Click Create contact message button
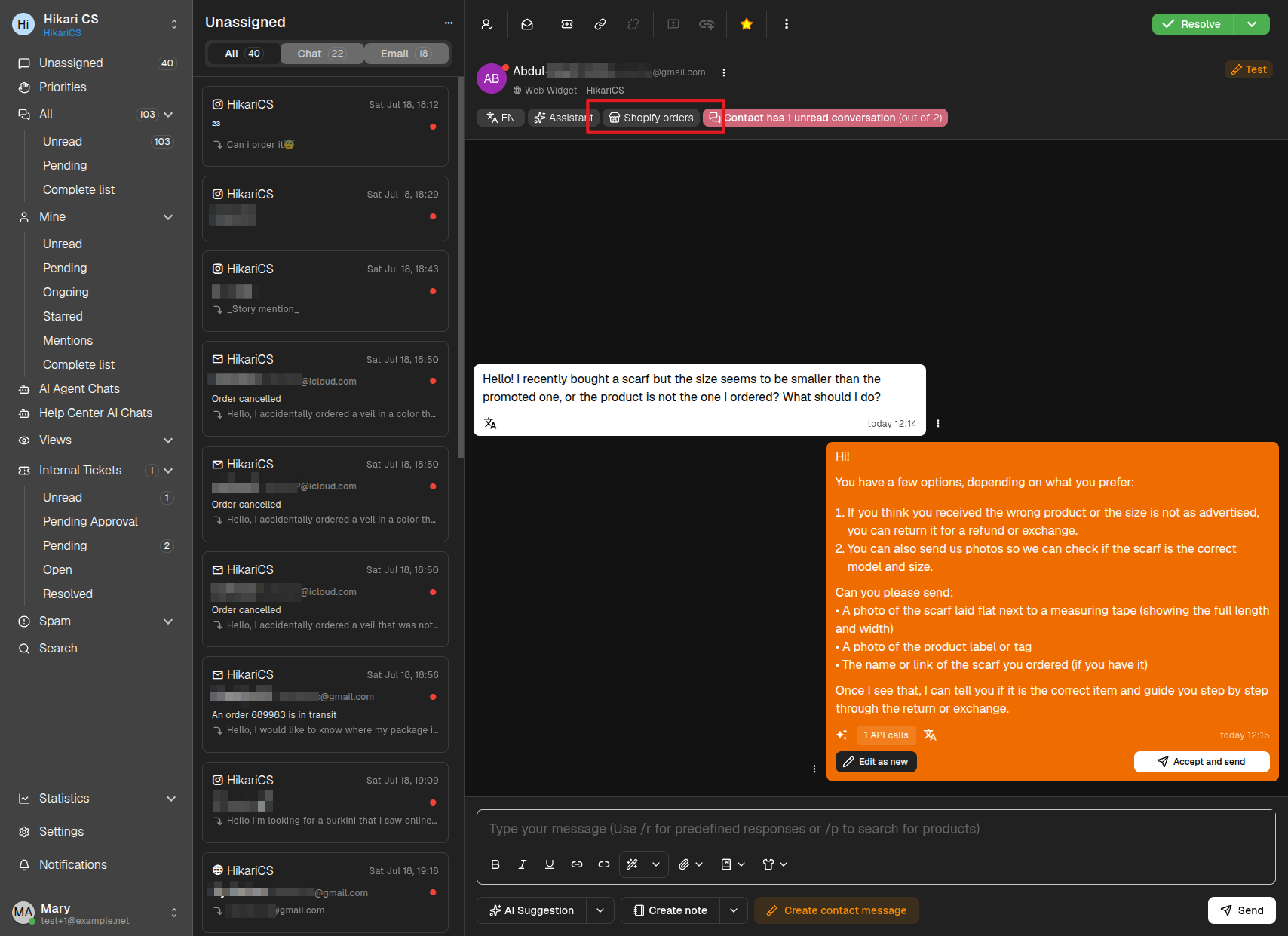1288x936 pixels. click(x=836, y=910)
